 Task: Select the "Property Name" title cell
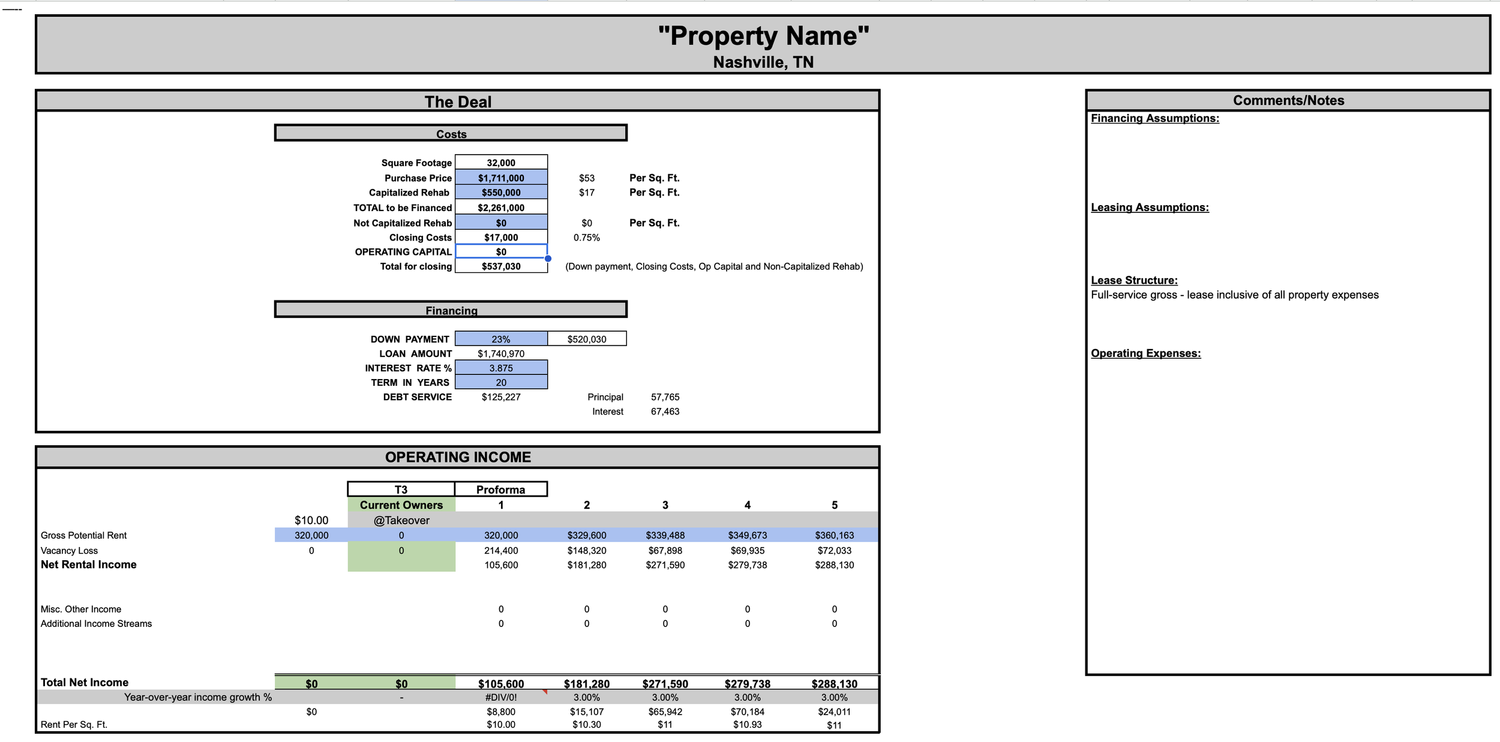point(764,36)
